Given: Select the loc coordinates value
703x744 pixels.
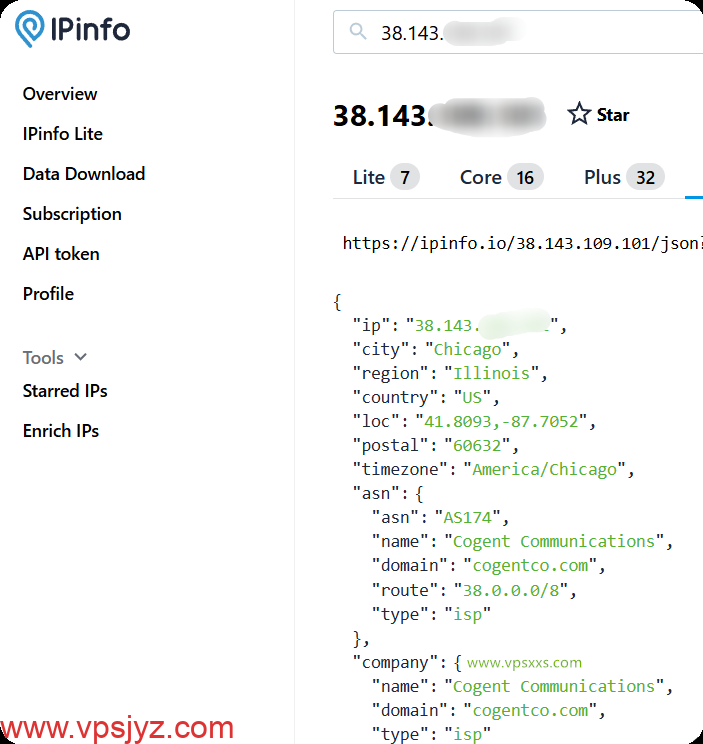Looking at the screenshot, I should pos(501,421).
